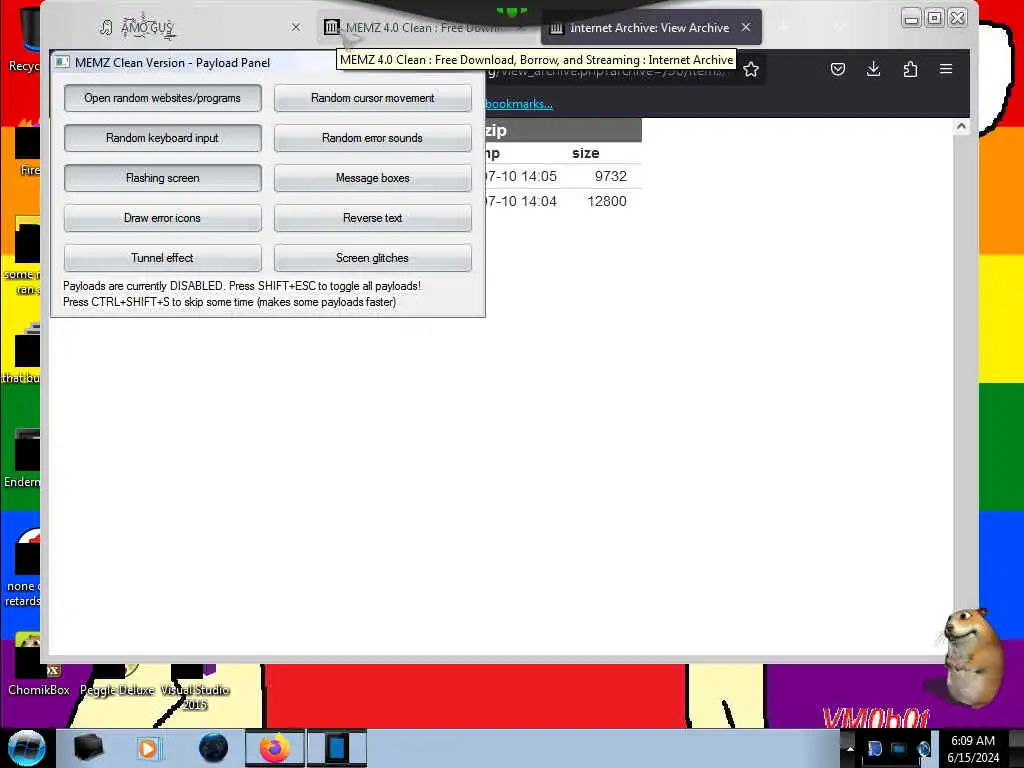1024x768 pixels.
Task: Select the Internet Archive: View Archive tab
Action: 650,27
